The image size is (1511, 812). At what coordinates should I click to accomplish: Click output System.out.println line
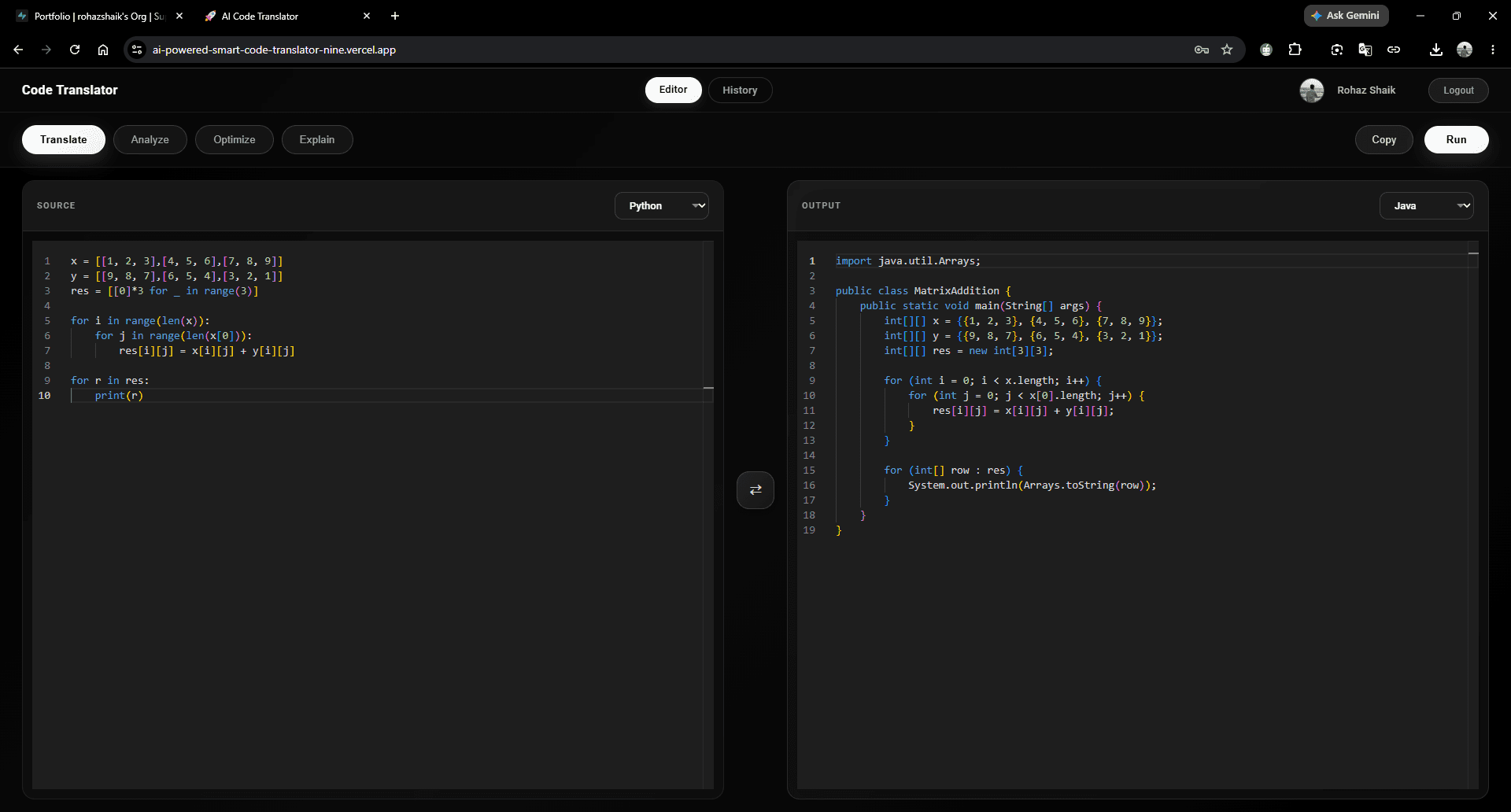(x=1033, y=485)
